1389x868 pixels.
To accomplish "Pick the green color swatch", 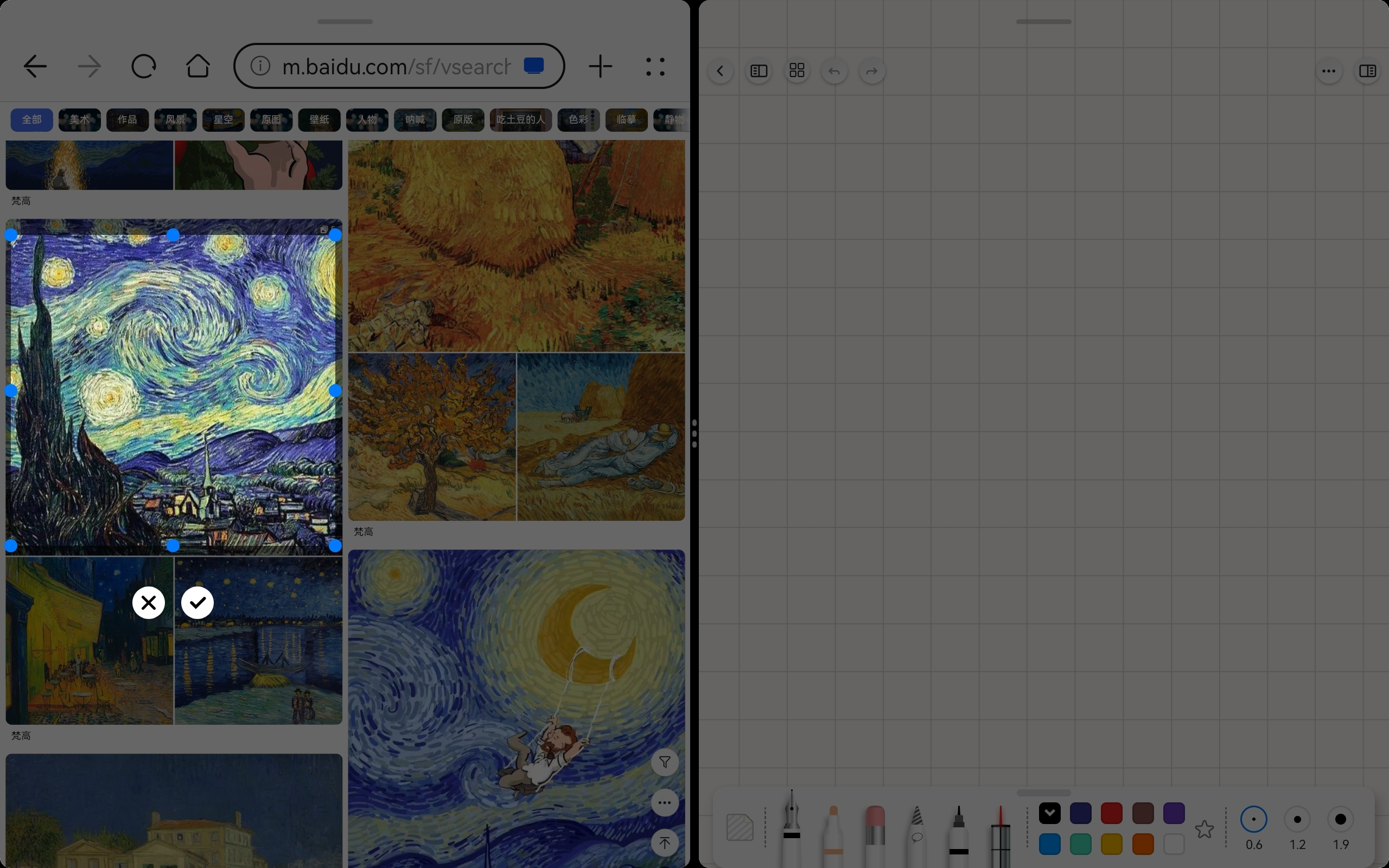I will [x=1081, y=845].
